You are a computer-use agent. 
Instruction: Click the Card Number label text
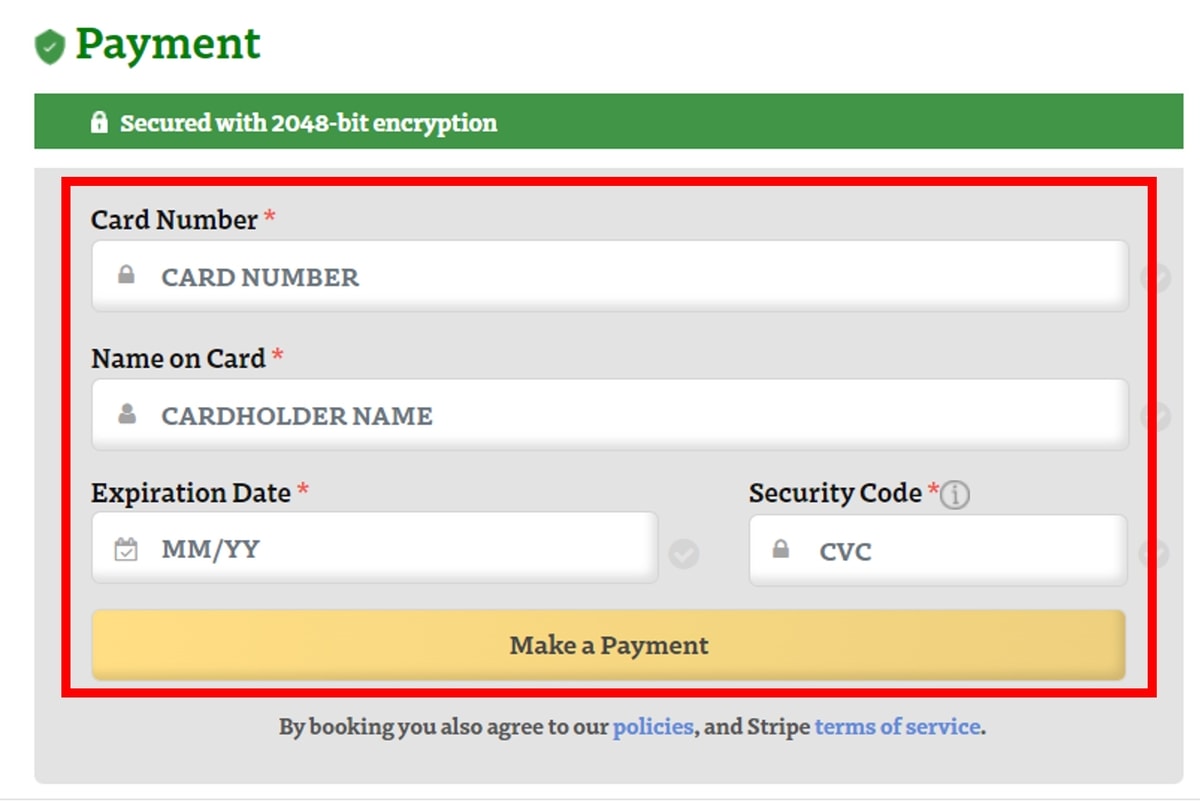click(175, 219)
